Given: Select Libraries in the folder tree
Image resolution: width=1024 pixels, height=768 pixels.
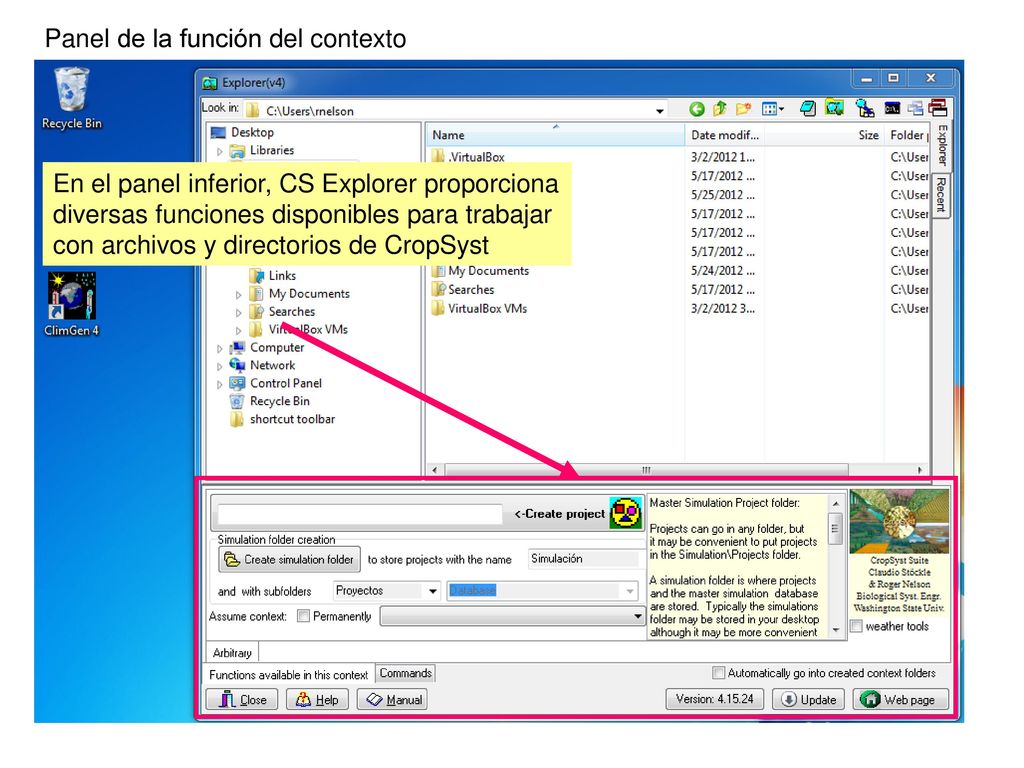Looking at the screenshot, I should point(263,150).
